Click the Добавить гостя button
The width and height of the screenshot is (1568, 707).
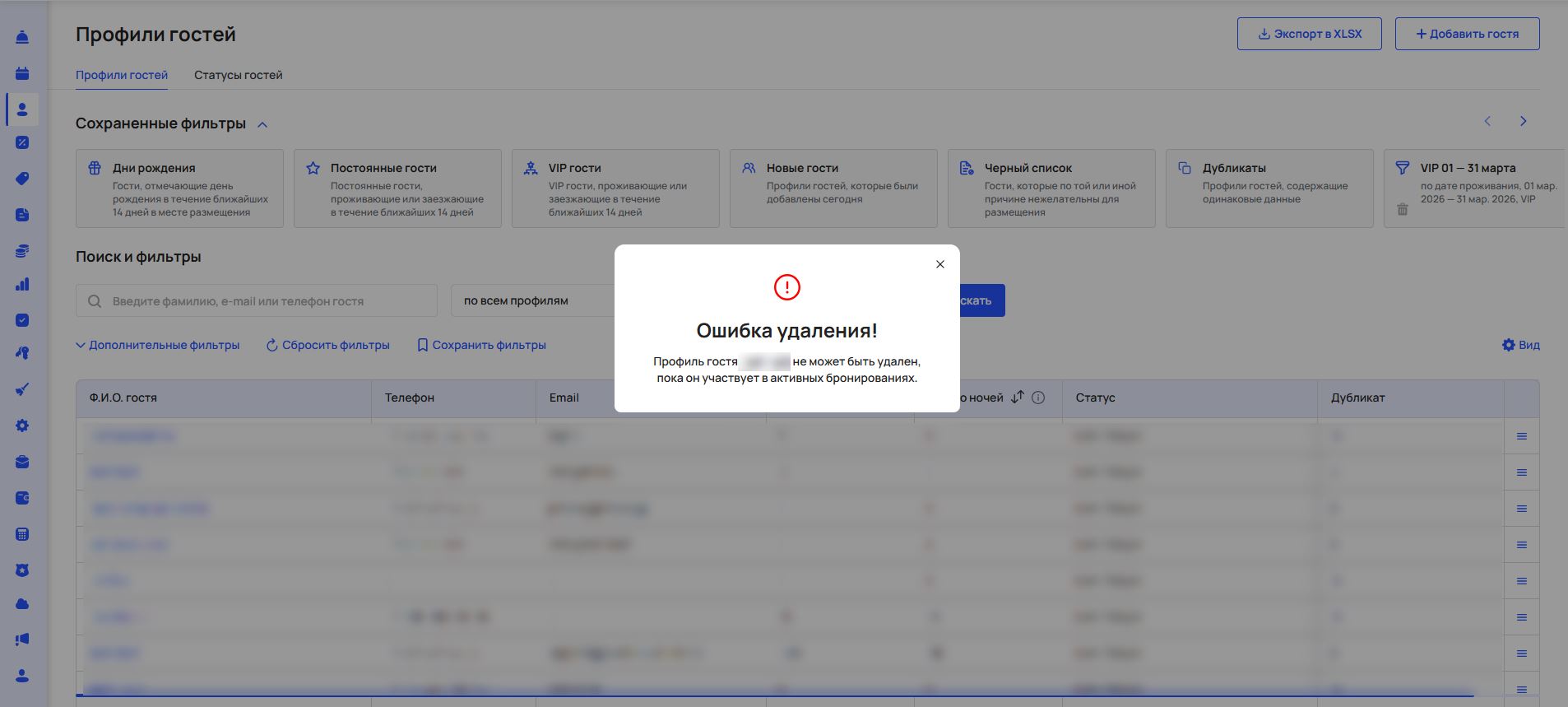pyautogui.click(x=1467, y=34)
